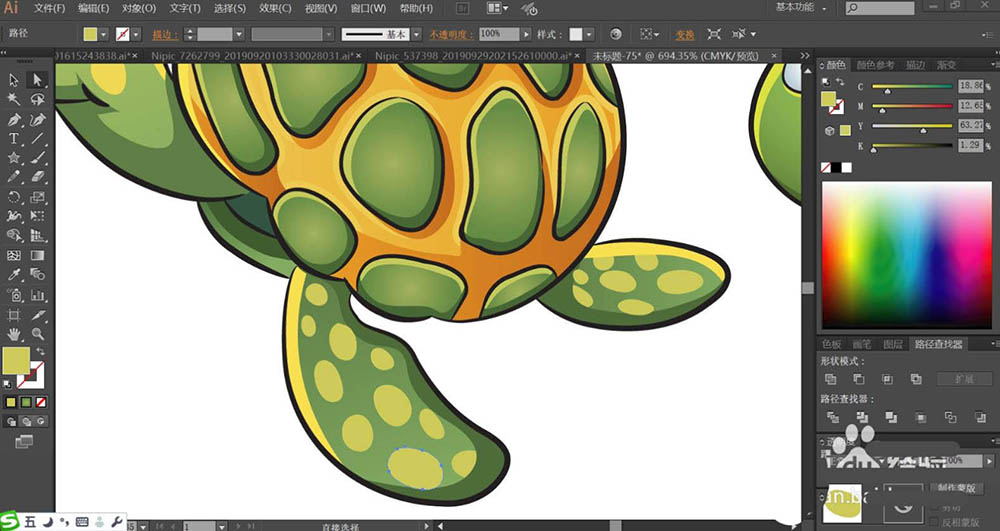Viewport: 1000px width, 531px height.
Task: Select the Direct Selection tool
Action: [x=37, y=80]
